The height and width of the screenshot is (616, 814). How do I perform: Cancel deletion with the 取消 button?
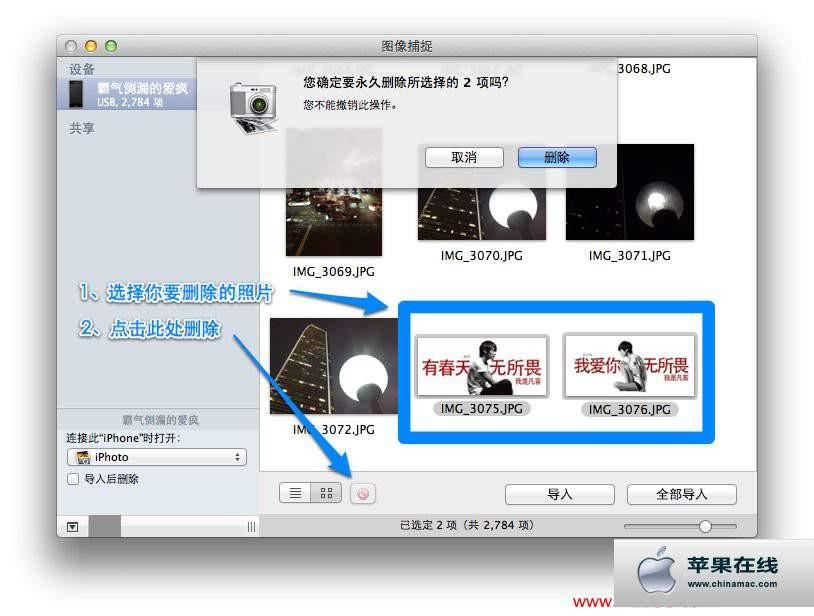pyautogui.click(x=464, y=157)
